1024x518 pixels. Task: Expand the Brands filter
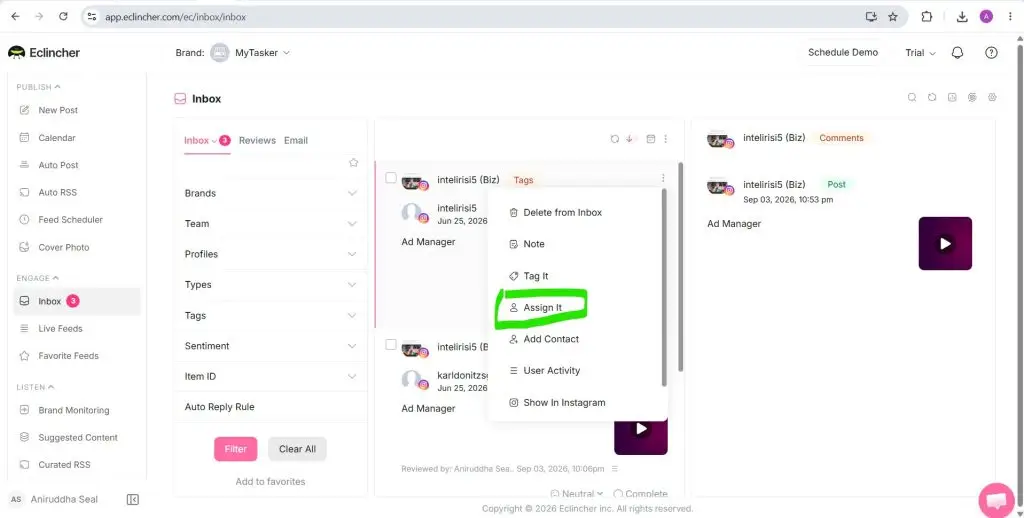[x=270, y=193]
